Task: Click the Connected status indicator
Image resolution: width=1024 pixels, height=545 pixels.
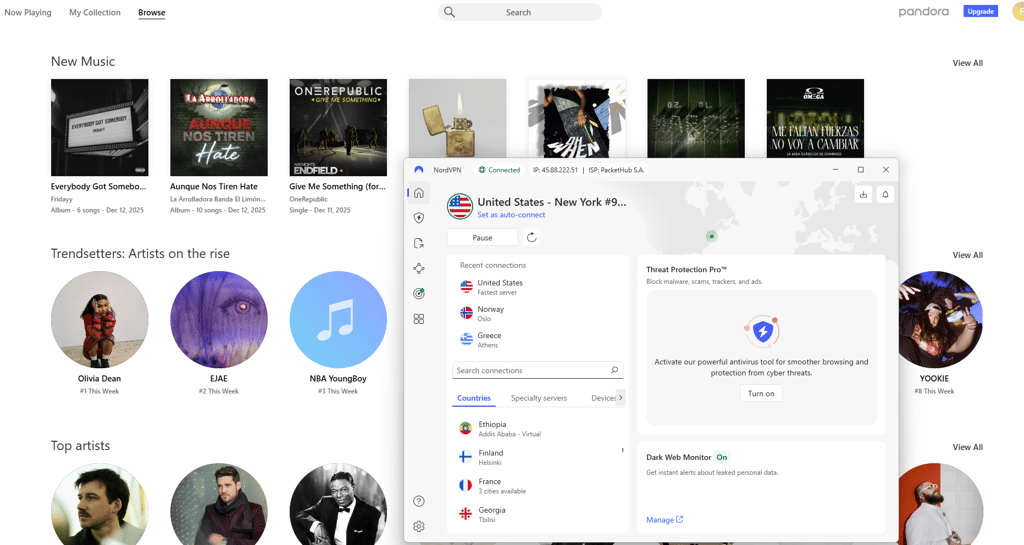Action: click(499, 170)
